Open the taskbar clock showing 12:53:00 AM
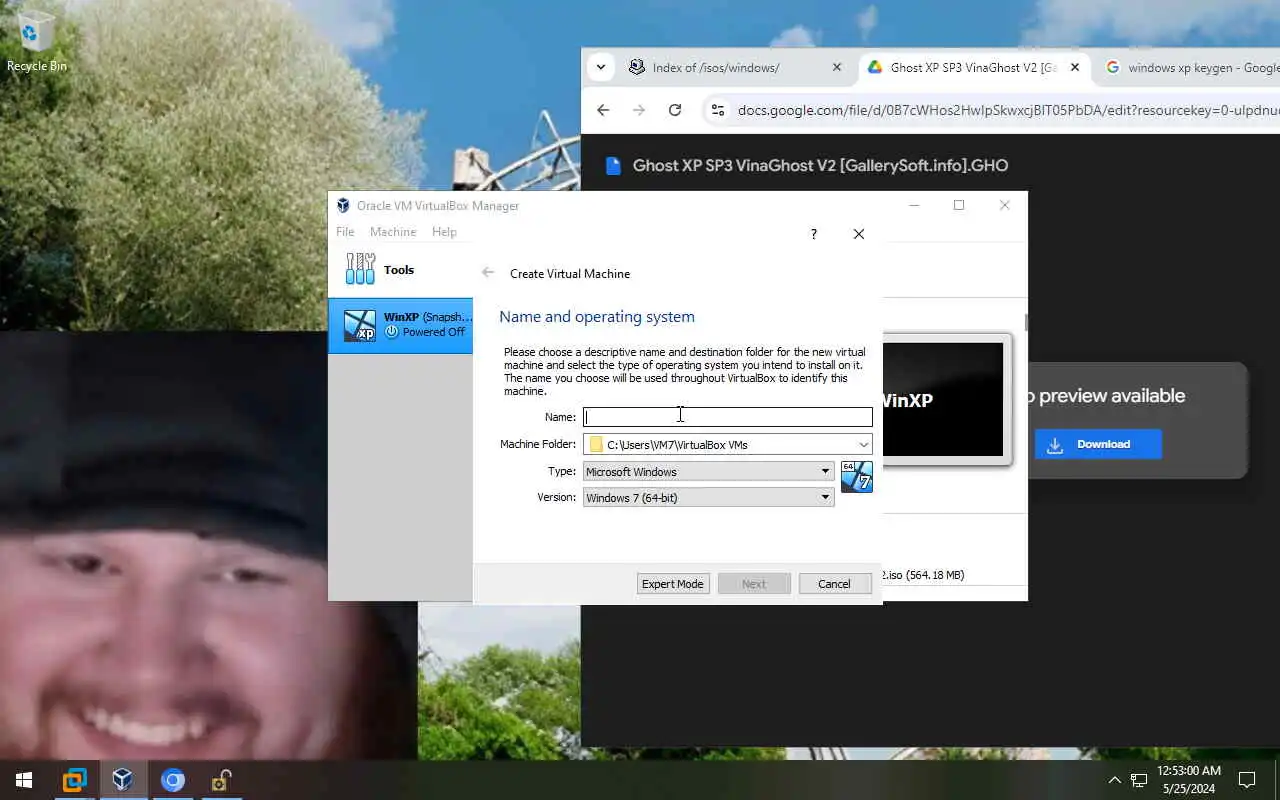1280x800 pixels. point(1189,780)
